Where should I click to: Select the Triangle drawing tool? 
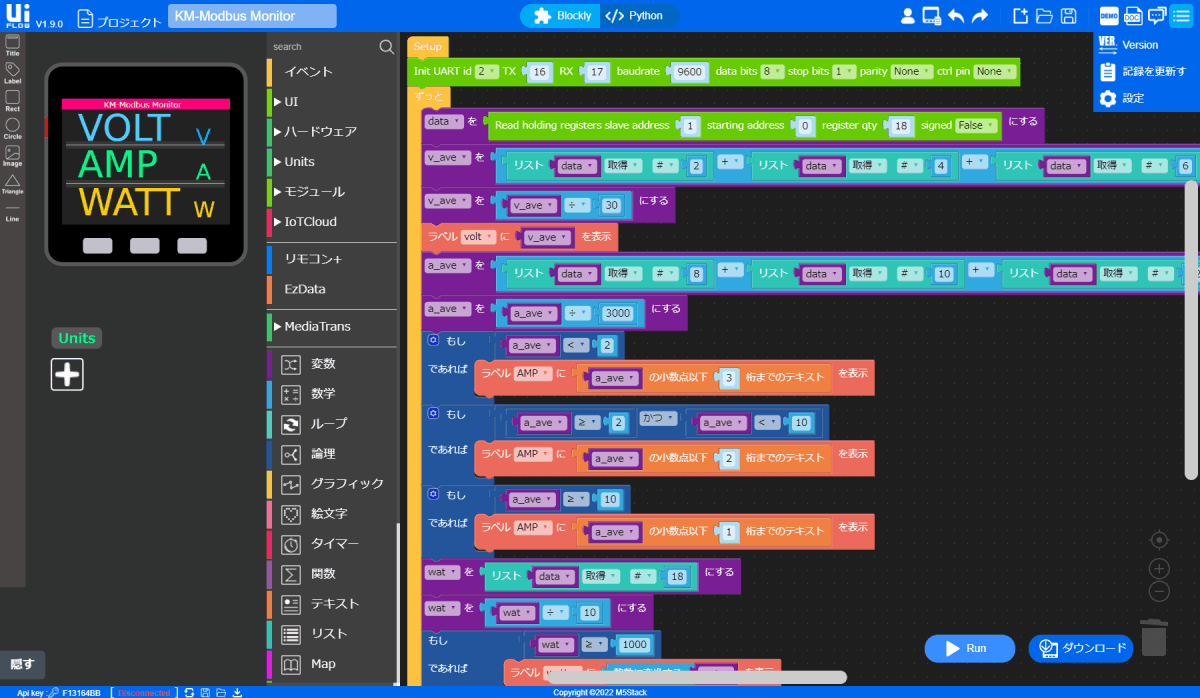point(12,180)
